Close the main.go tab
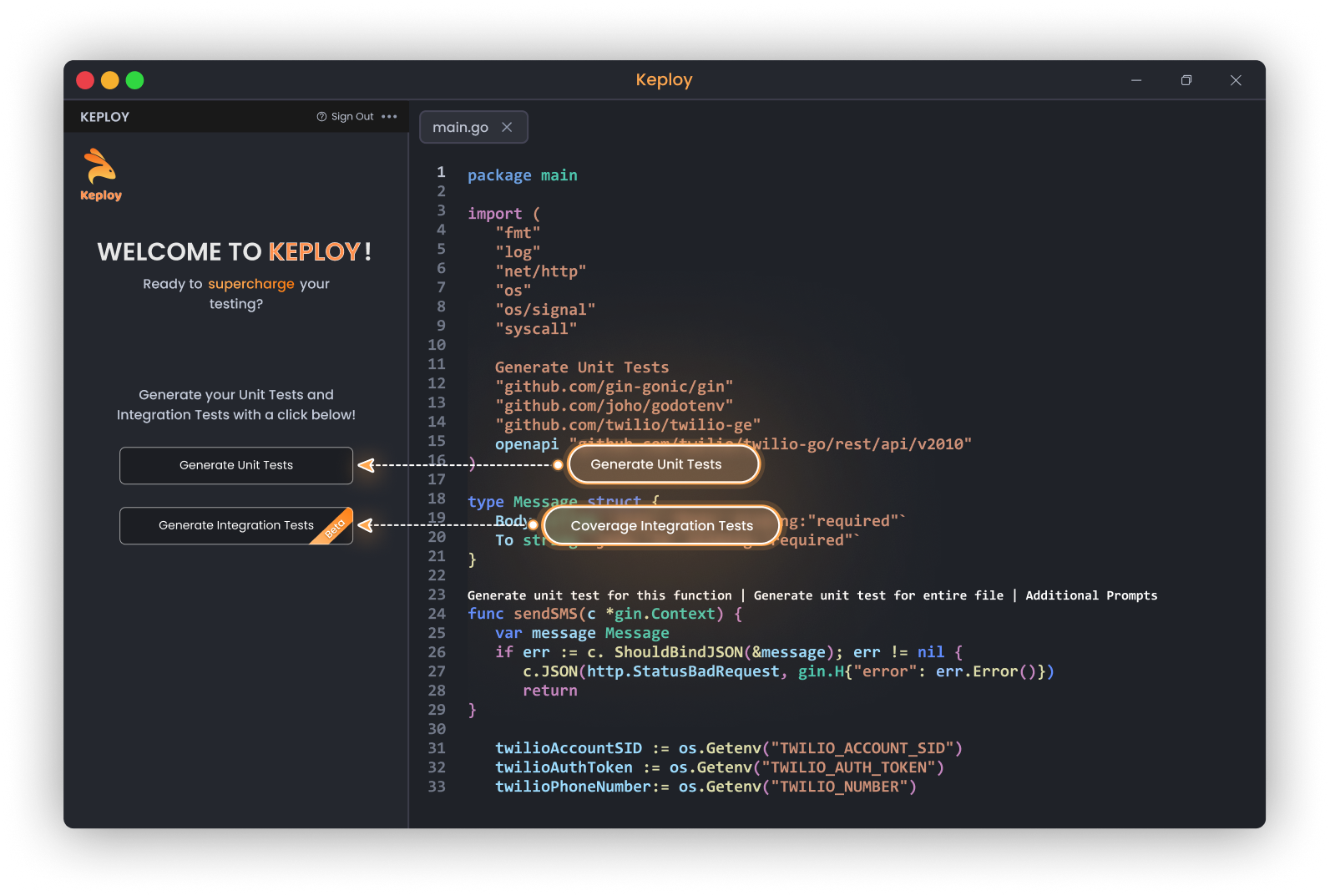This screenshot has width=1330, height=896. 507,127
